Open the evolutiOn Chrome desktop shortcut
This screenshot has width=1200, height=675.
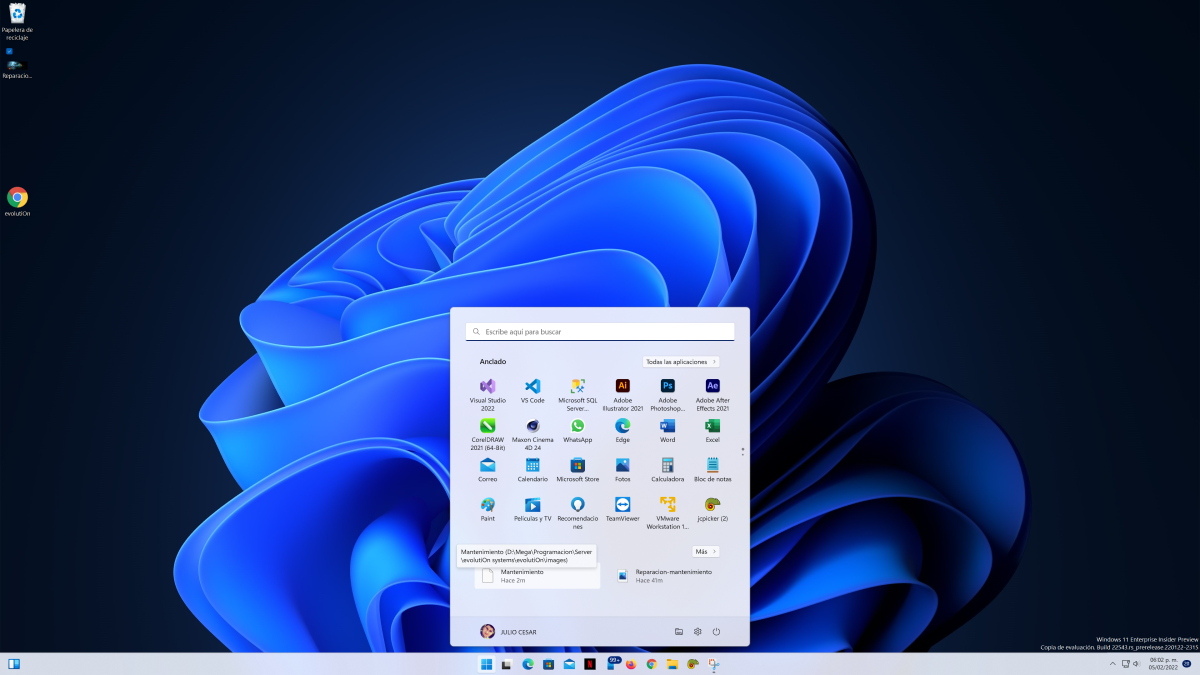coord(17,198)
